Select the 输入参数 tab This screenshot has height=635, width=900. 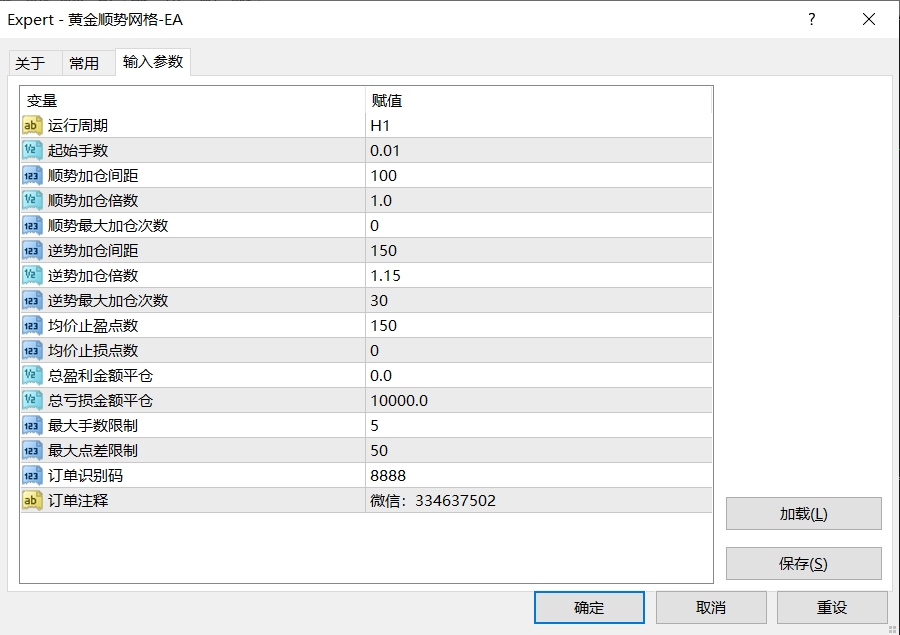(x=153, y=62)
